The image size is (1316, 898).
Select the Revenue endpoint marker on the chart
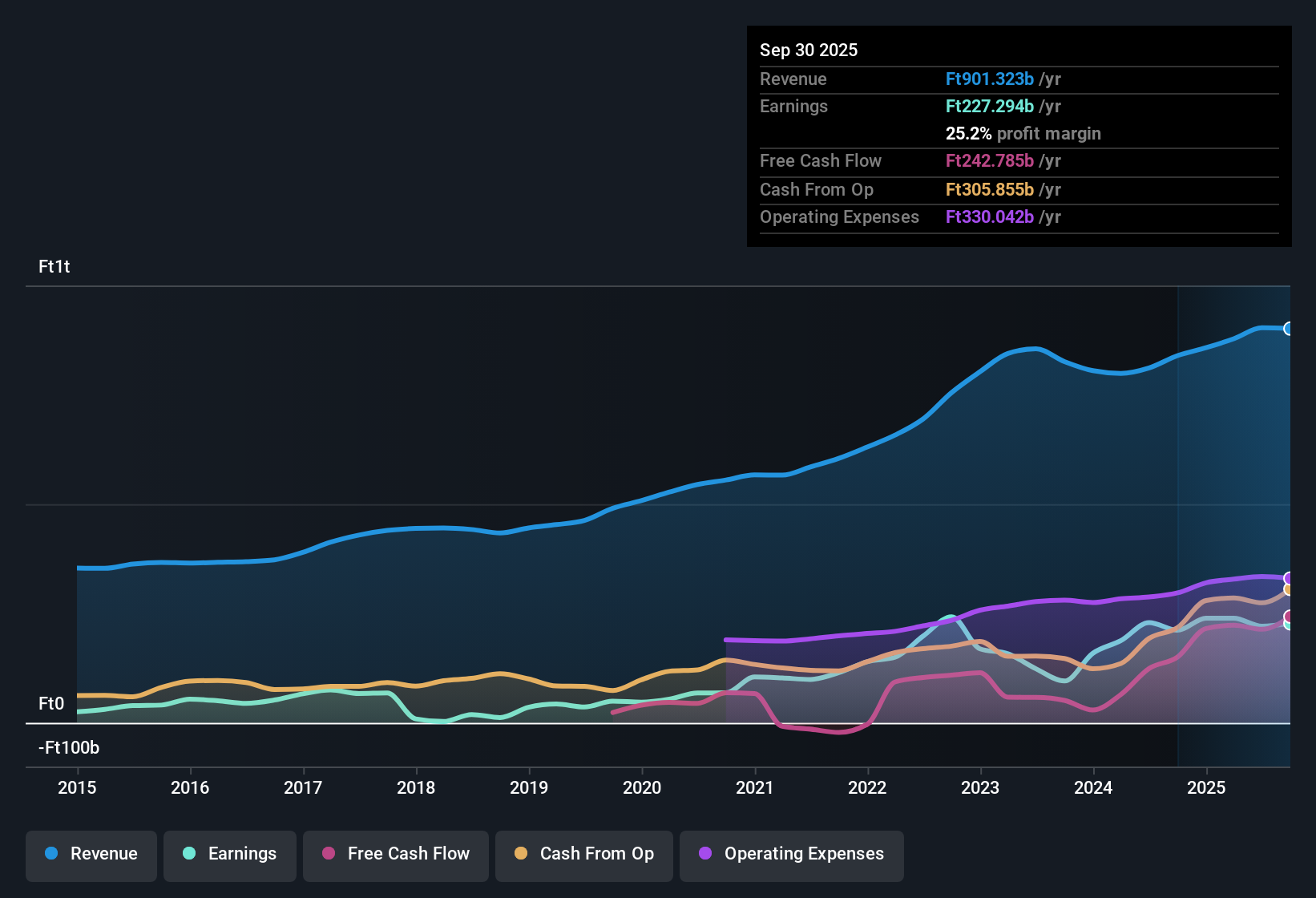(1290, 329)
